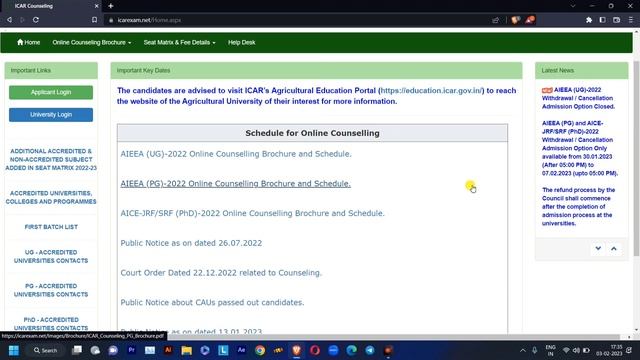The width and height of the screenshot is (640, 360).
Task: Open the share icon in the address bar
Action: pos(496,20)
